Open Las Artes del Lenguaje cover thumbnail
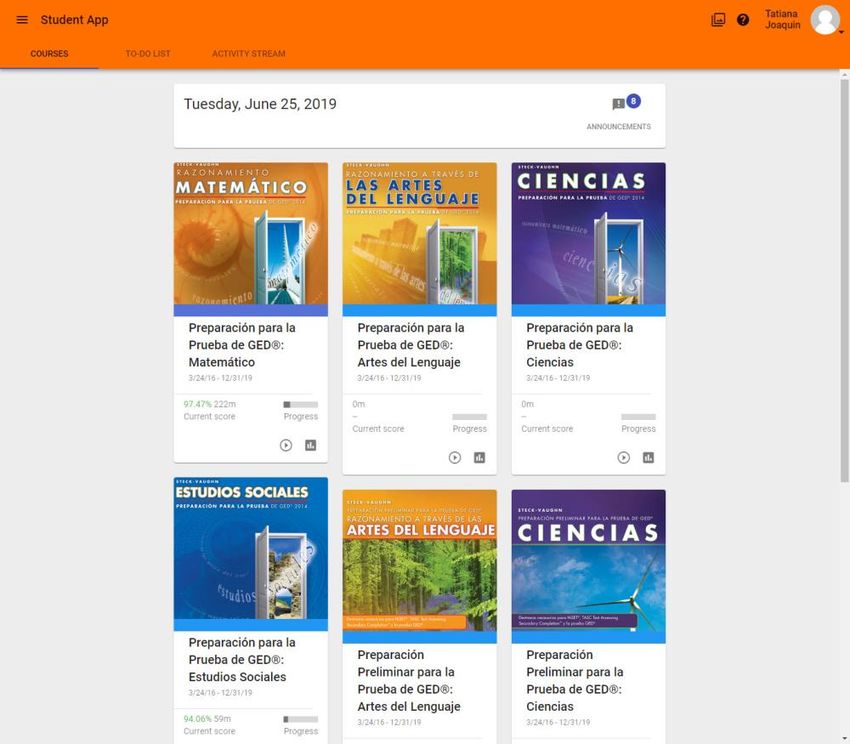 [x=420, y=234]
